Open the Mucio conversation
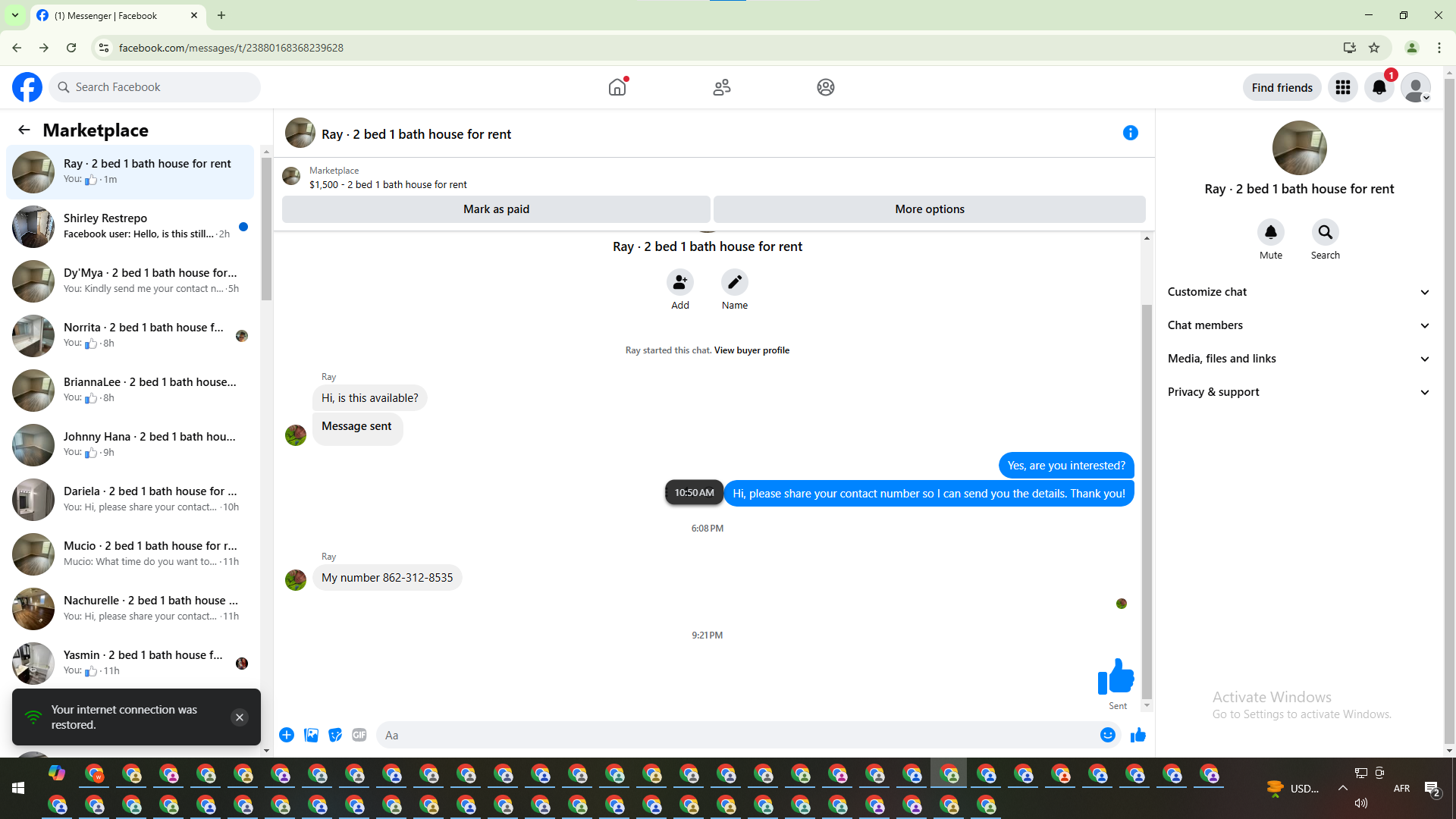 coord(130,554)
